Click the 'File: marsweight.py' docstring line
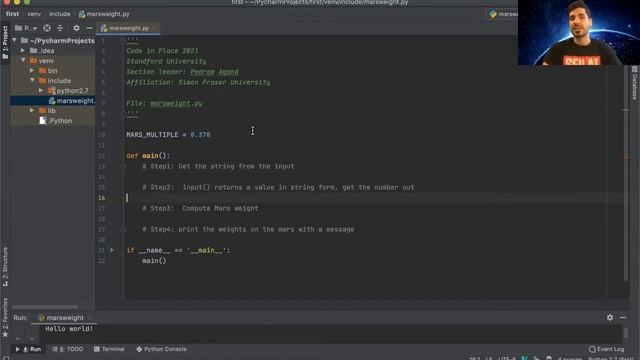 (x=164, y=103)
